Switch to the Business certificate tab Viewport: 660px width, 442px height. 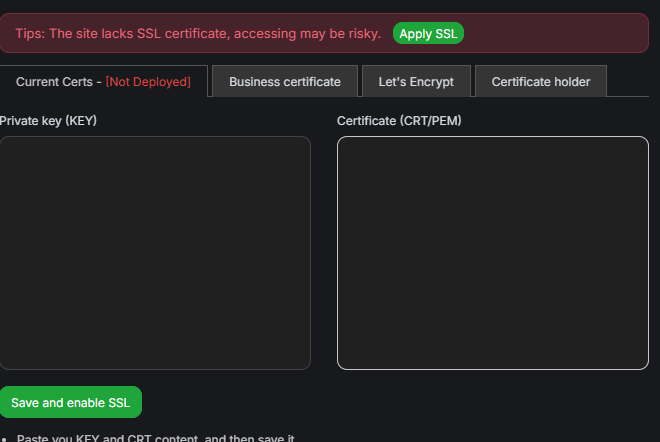(x=285, y=81)
